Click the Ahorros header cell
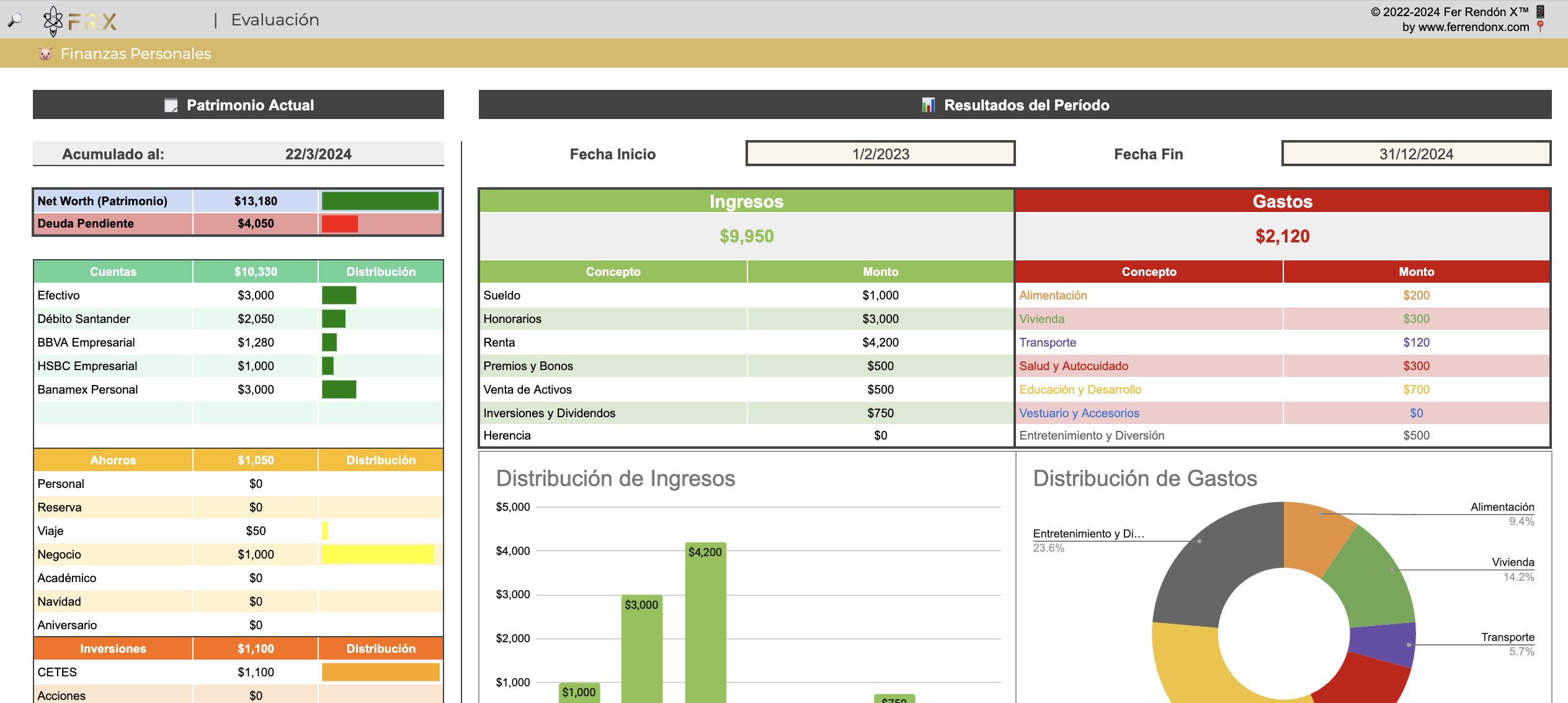The image size is (1568, 703). tap(113, 460)
